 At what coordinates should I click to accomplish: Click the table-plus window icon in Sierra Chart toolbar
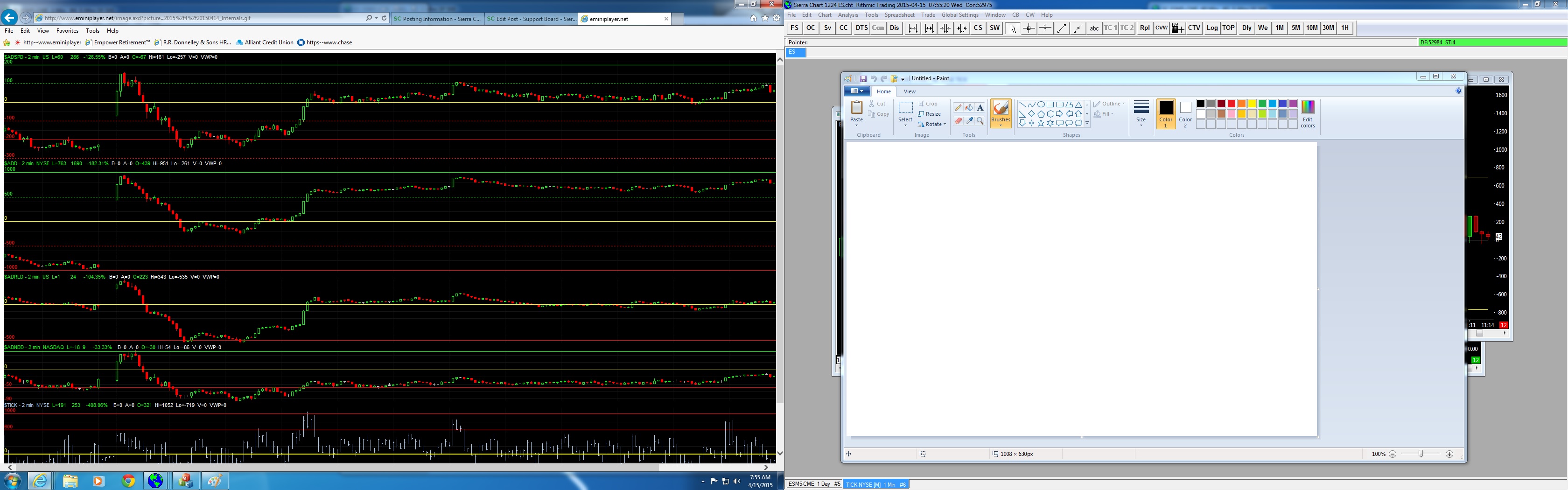pos(1177,28)
